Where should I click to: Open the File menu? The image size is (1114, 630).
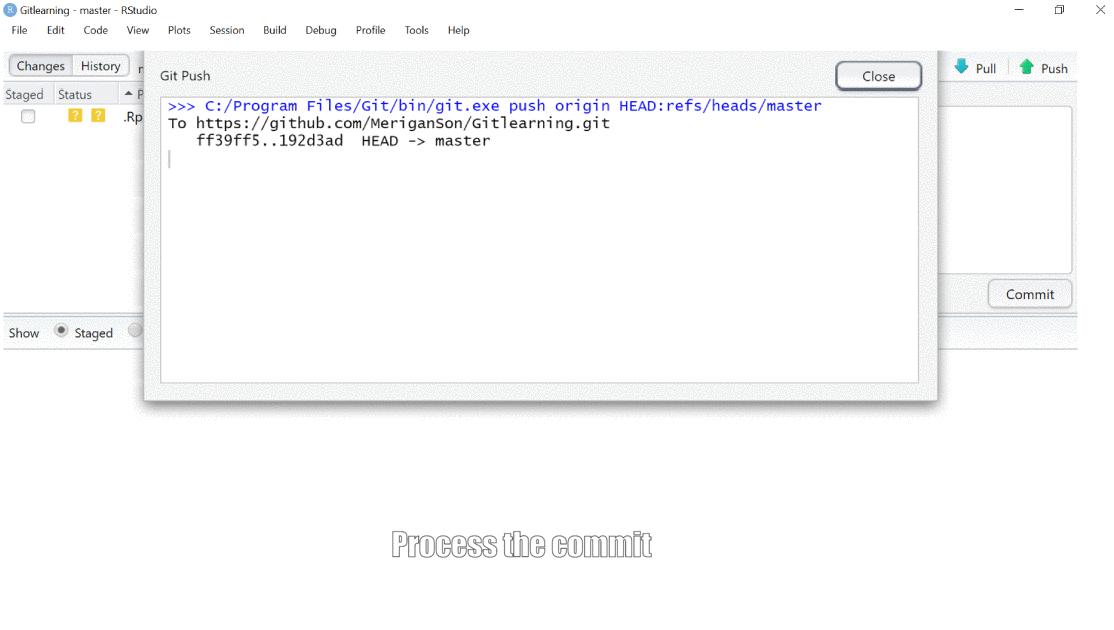tap(19, 30)
